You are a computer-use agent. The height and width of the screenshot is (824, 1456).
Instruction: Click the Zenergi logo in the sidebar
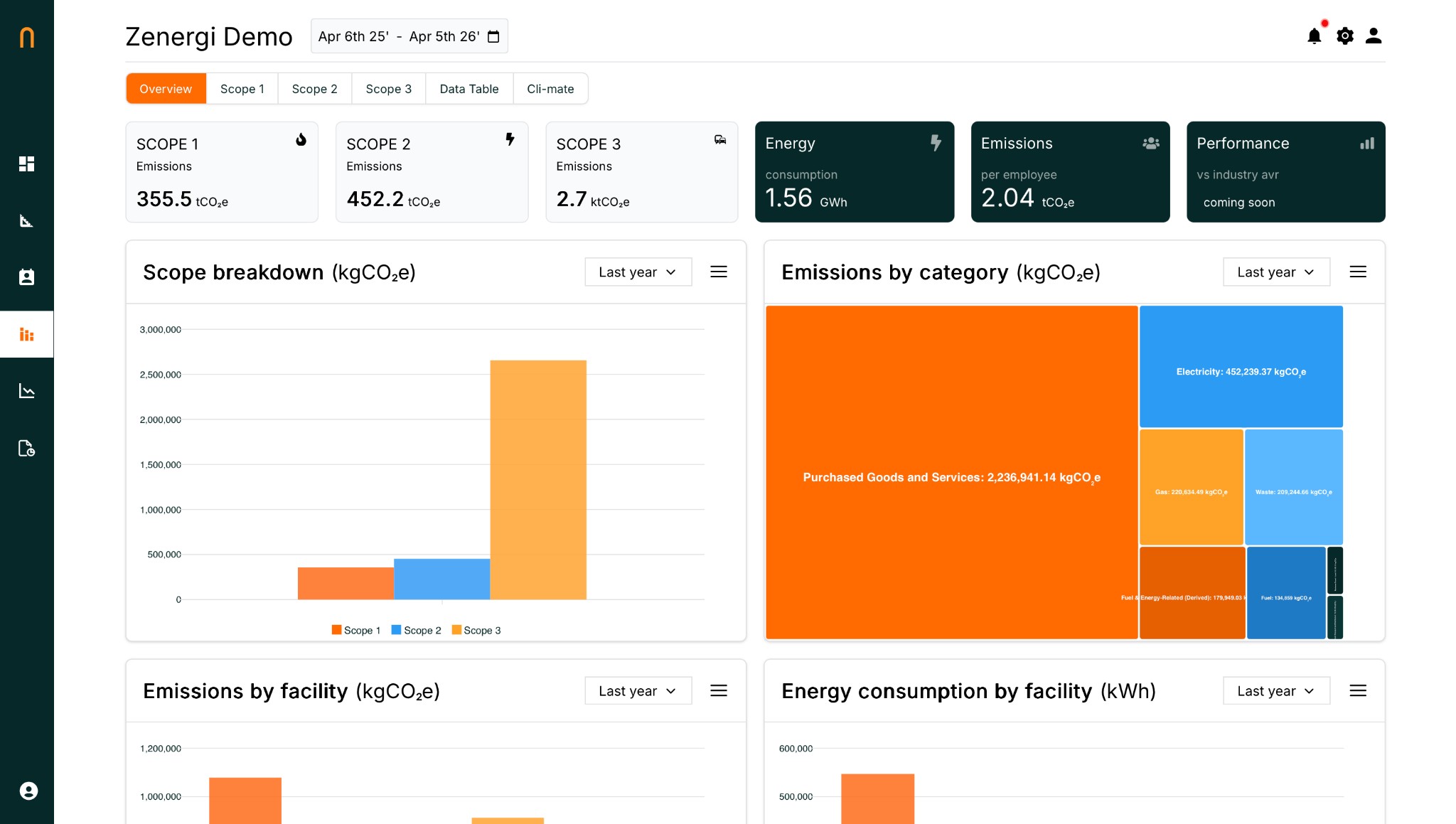pyautogui.click(x=27, y=37)
